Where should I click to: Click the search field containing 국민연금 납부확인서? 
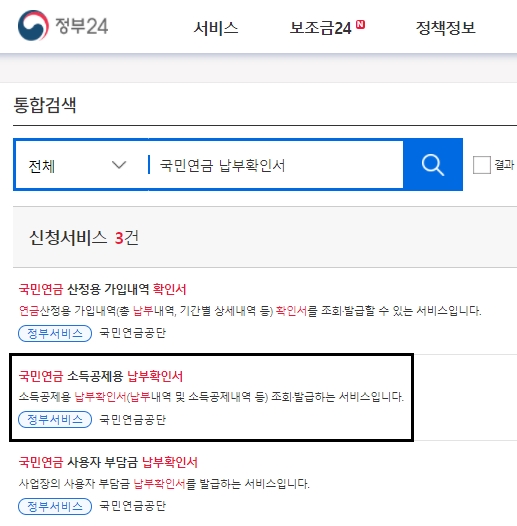point(275,165)
